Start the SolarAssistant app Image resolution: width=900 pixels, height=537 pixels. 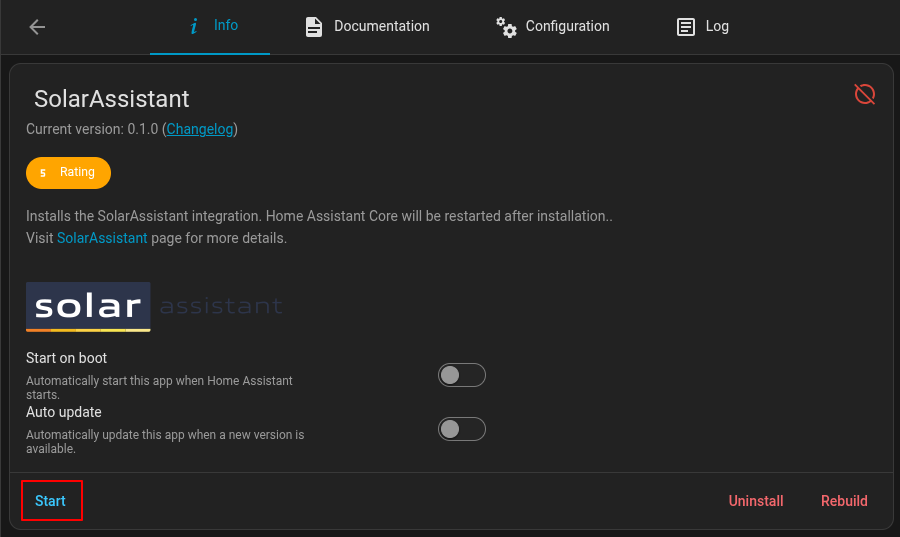[51, 501]
